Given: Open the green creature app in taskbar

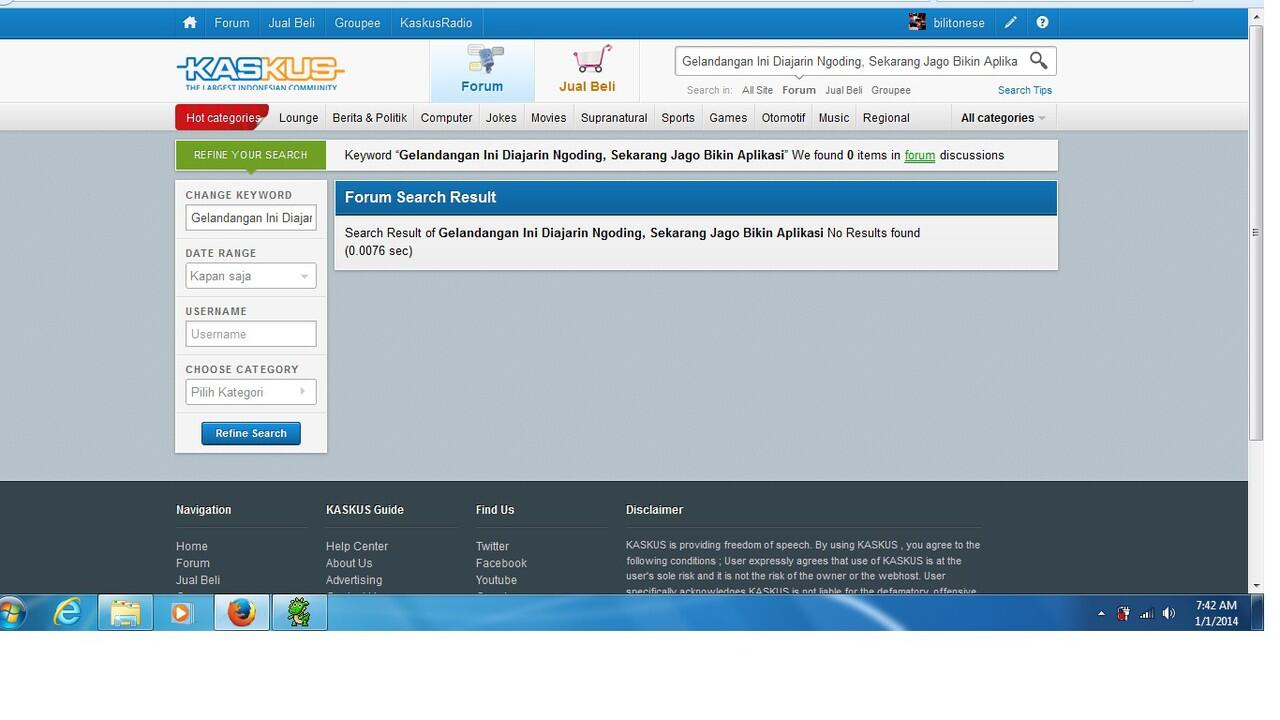Looking at the screenshot, I should (x=299, y=612).
